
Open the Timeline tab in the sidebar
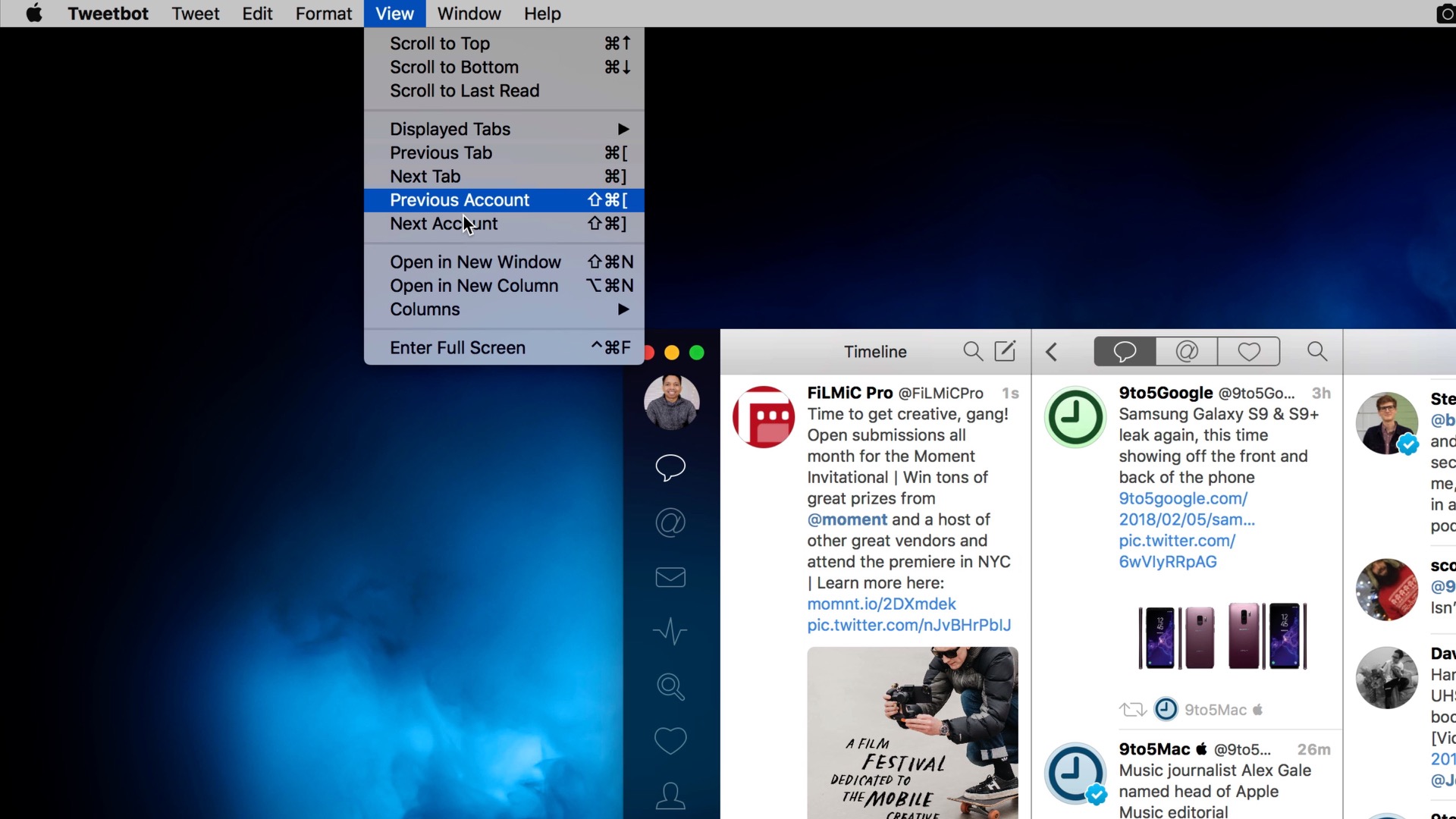670,467
